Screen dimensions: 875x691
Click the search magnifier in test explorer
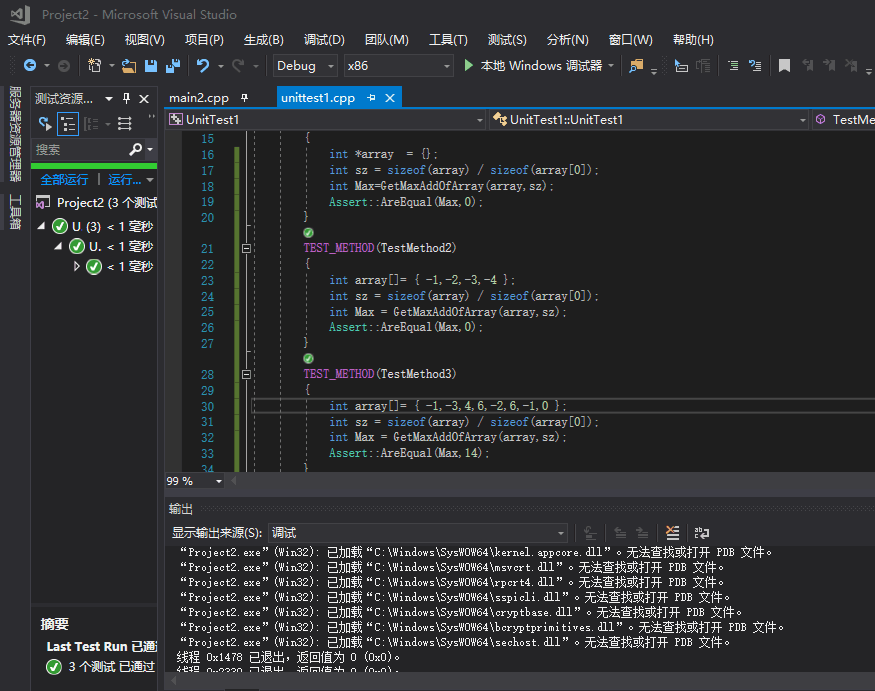pos(135,149)
